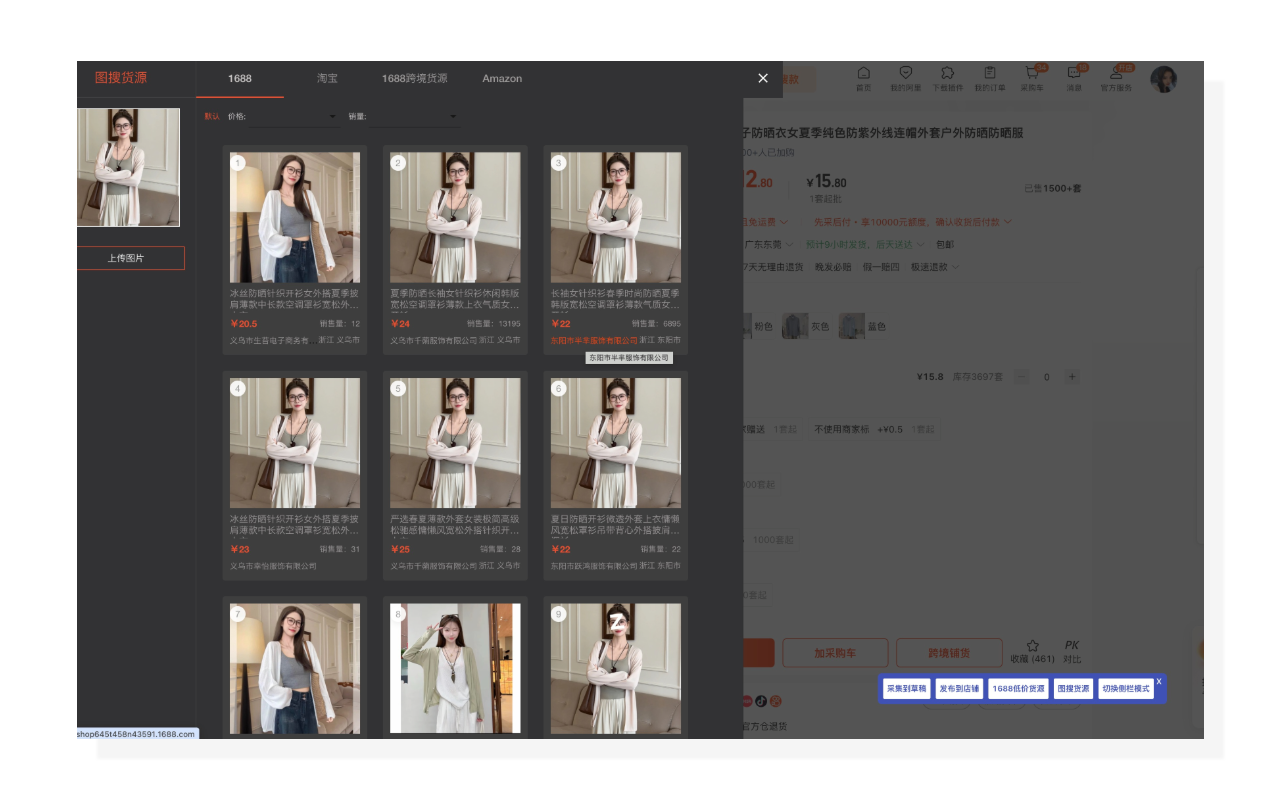Close the image search panel
Screen dimensions: 1280x800
click(x=763, y=78)
